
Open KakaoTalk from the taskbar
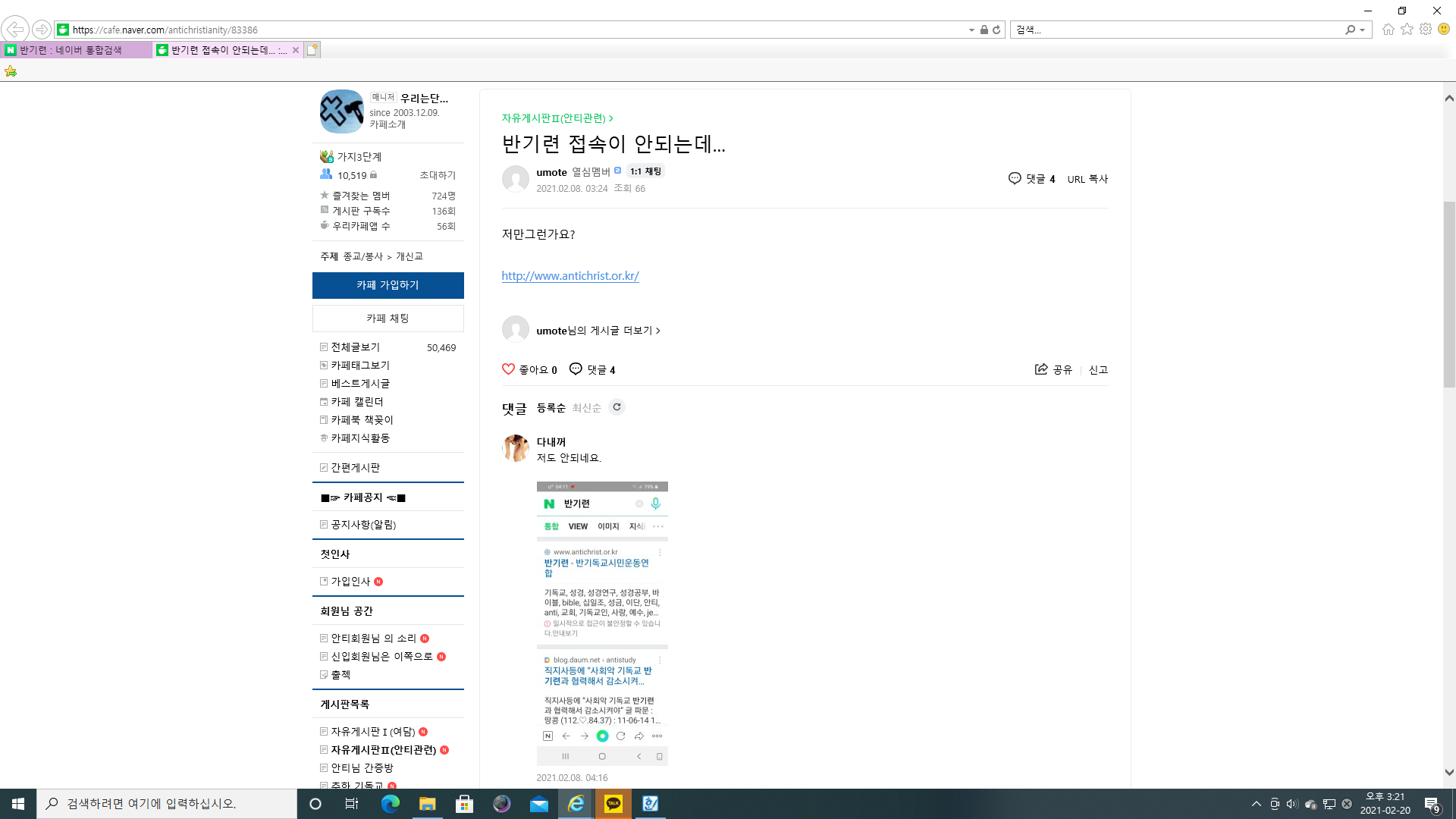coord(613,804)
